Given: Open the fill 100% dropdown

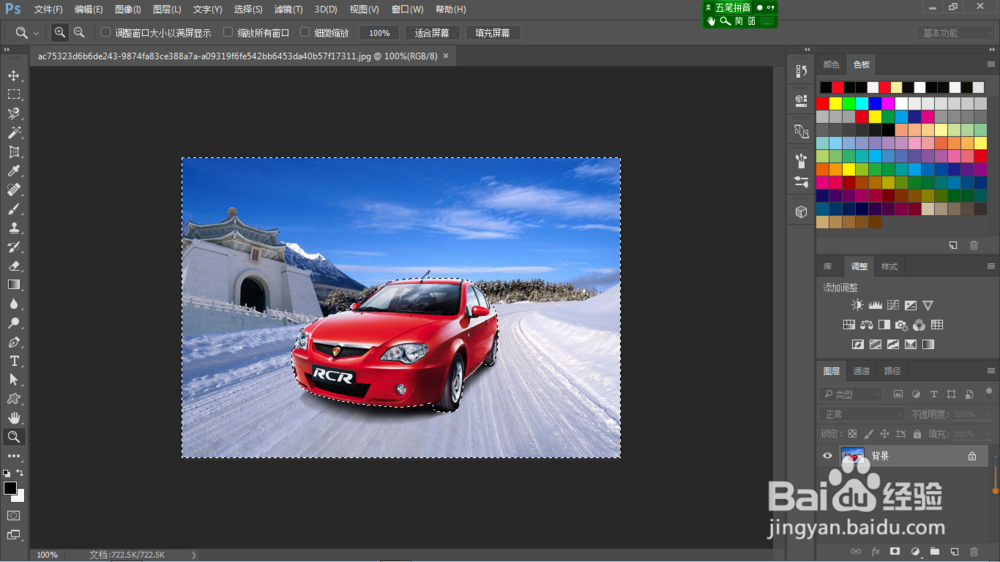Looking at the screenshot, I should 989,434.
